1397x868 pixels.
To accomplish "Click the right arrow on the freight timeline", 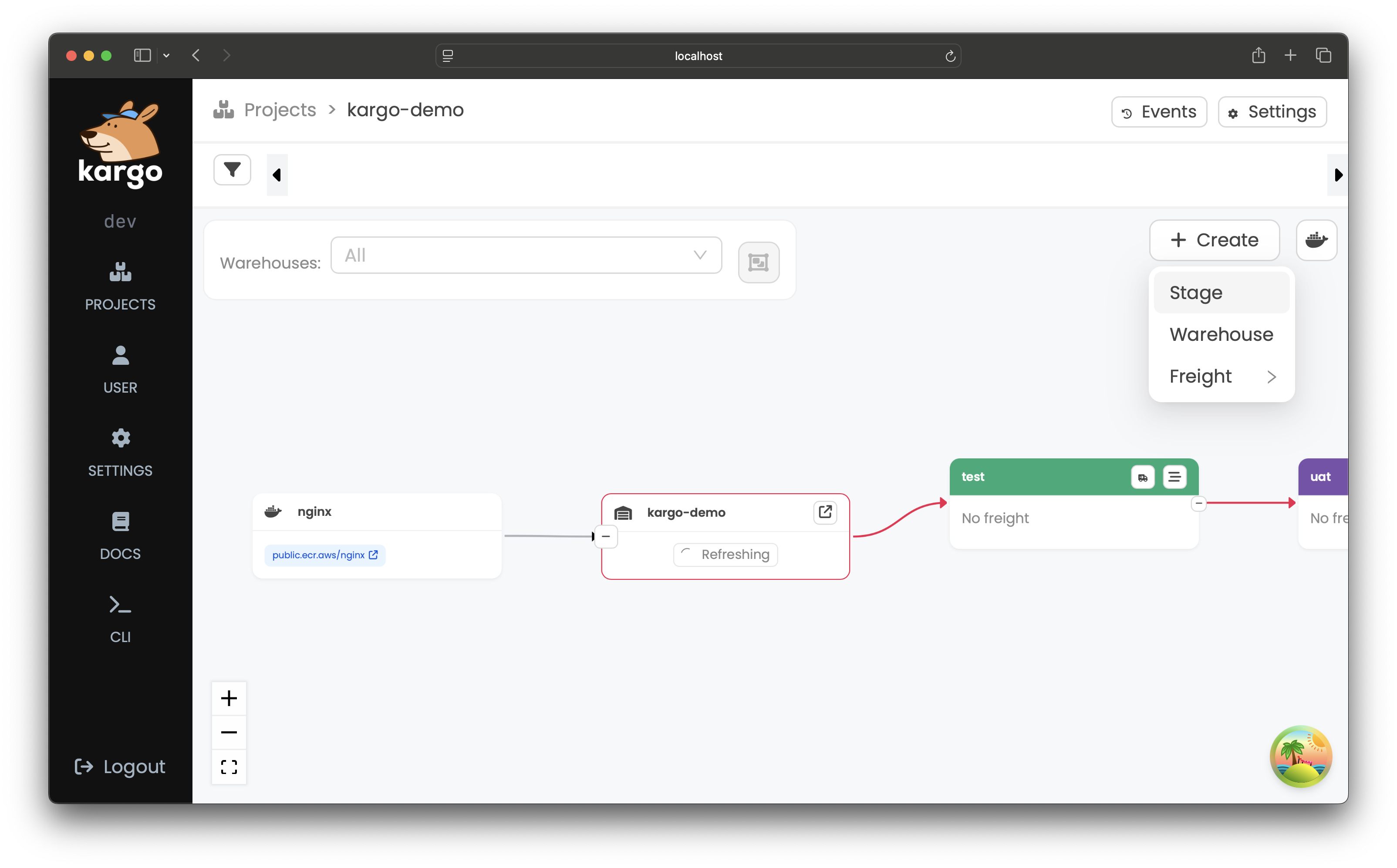I will (1338, 175).
